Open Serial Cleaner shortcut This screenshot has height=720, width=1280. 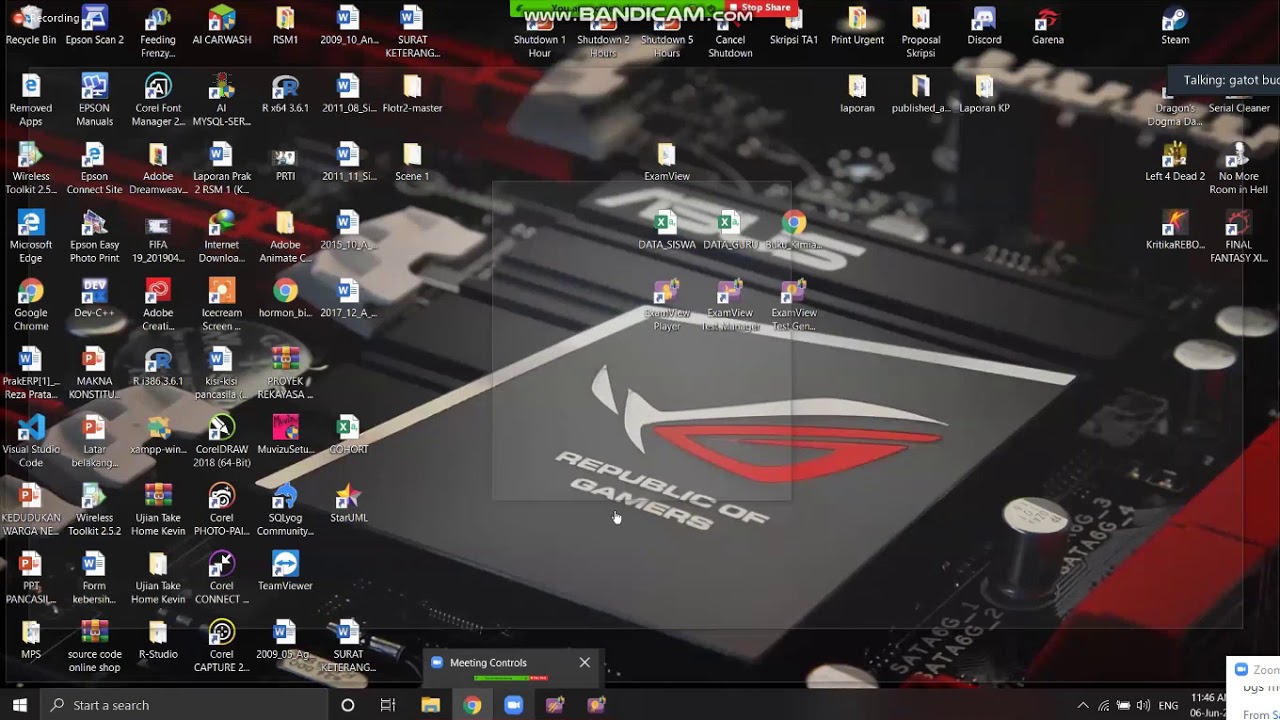(x=1239, y=94)
